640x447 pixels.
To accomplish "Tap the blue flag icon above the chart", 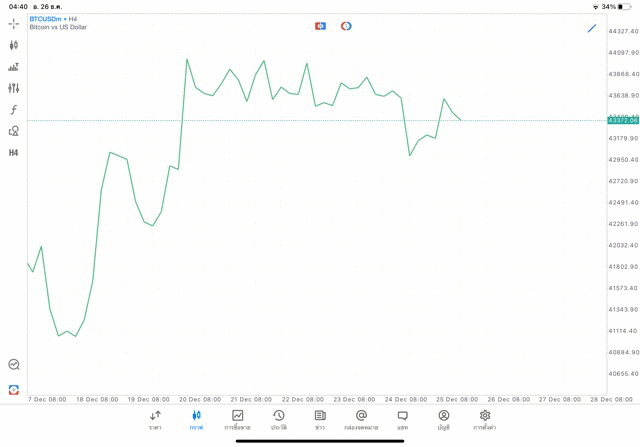I will [x=320, y=26].
